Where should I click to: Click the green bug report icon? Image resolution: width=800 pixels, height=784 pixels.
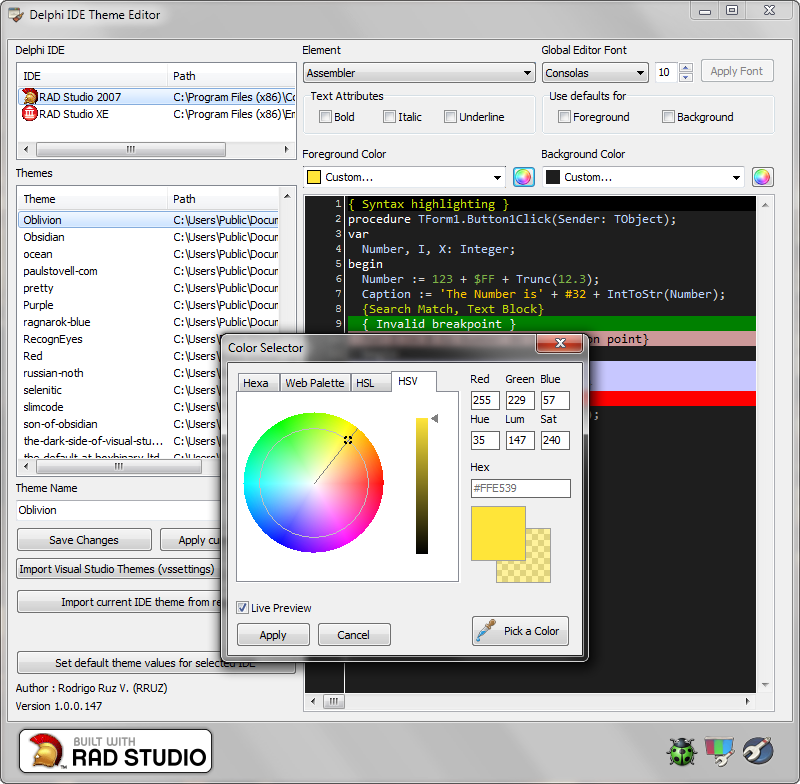click(682, 752)
